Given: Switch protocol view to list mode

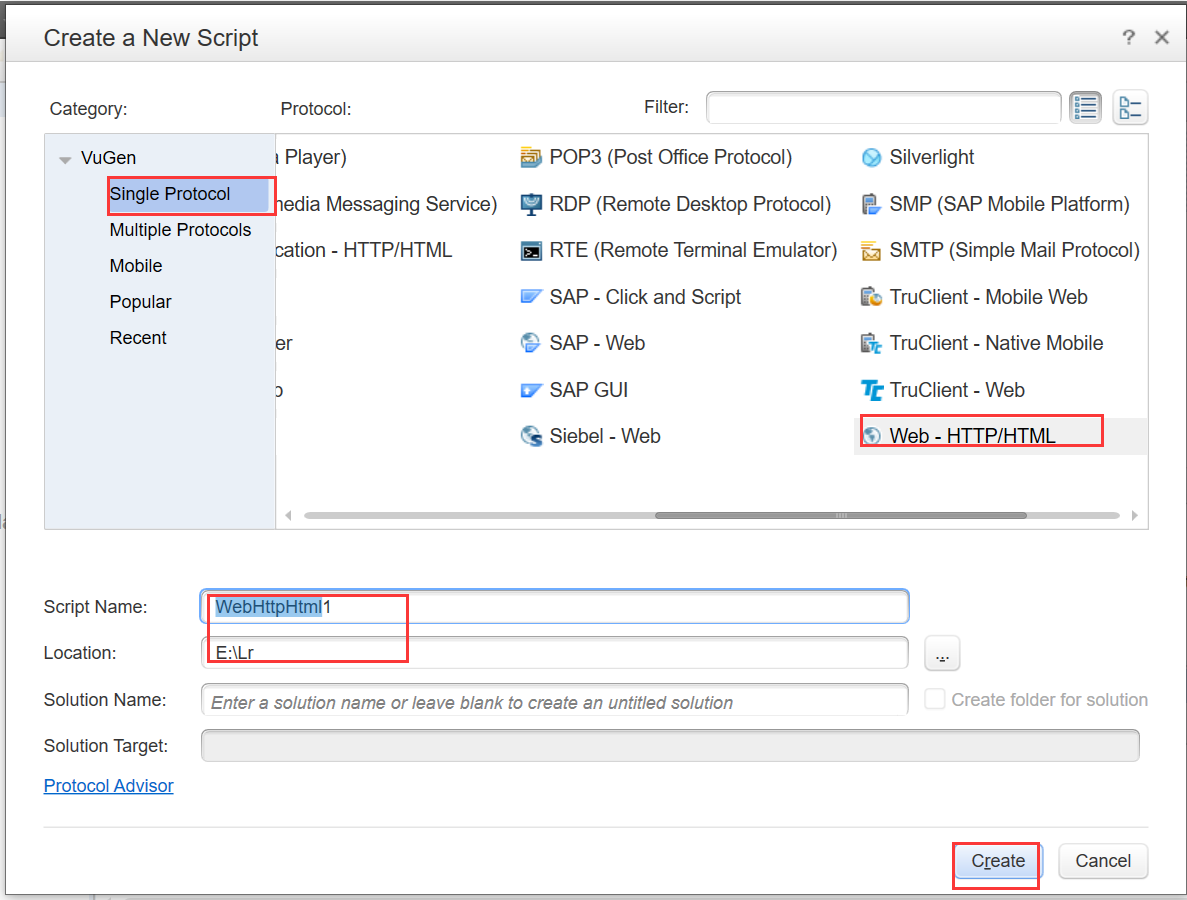Looking at the screenshot, I should tap(1085, 107).
